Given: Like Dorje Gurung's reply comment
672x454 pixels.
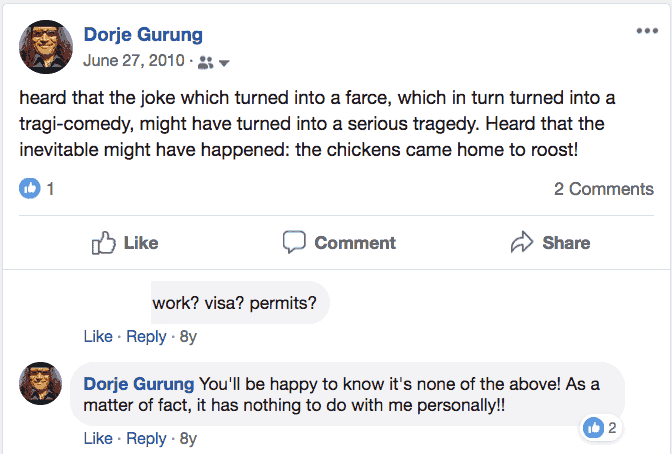Looking at the screenshot, I should tap(97, 438).
